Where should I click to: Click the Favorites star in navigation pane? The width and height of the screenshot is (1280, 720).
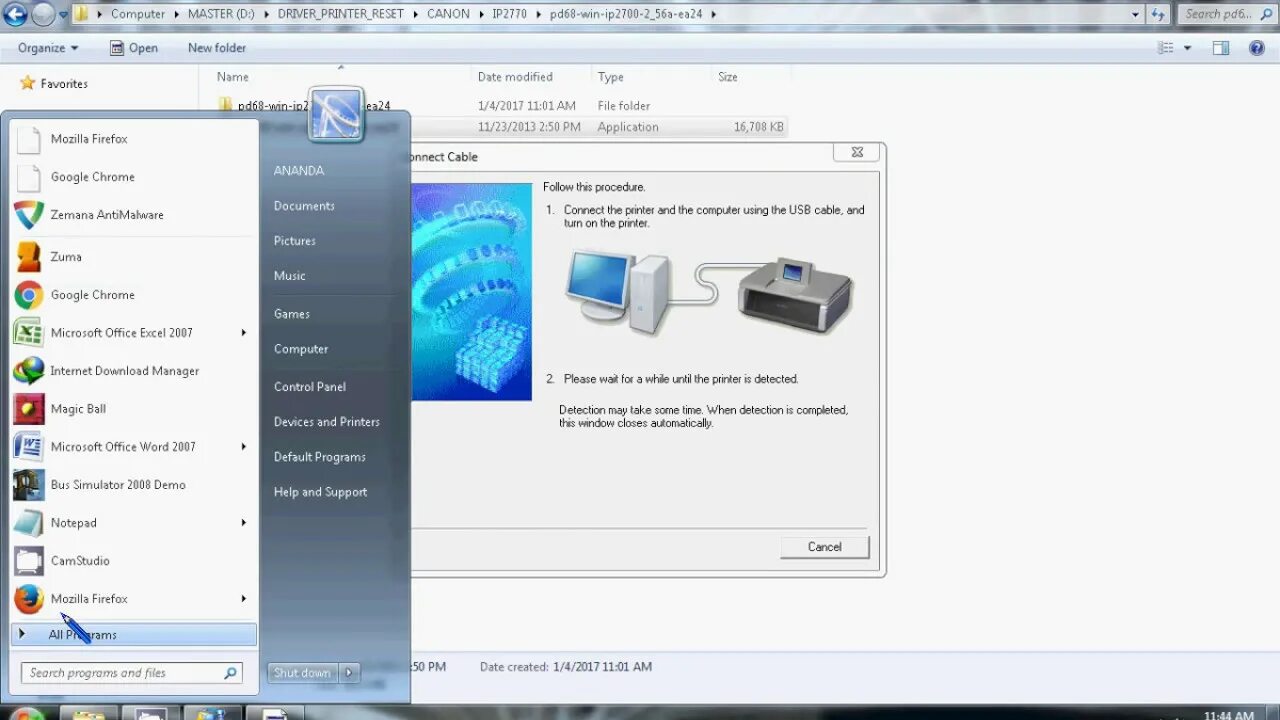coord(28,84)
